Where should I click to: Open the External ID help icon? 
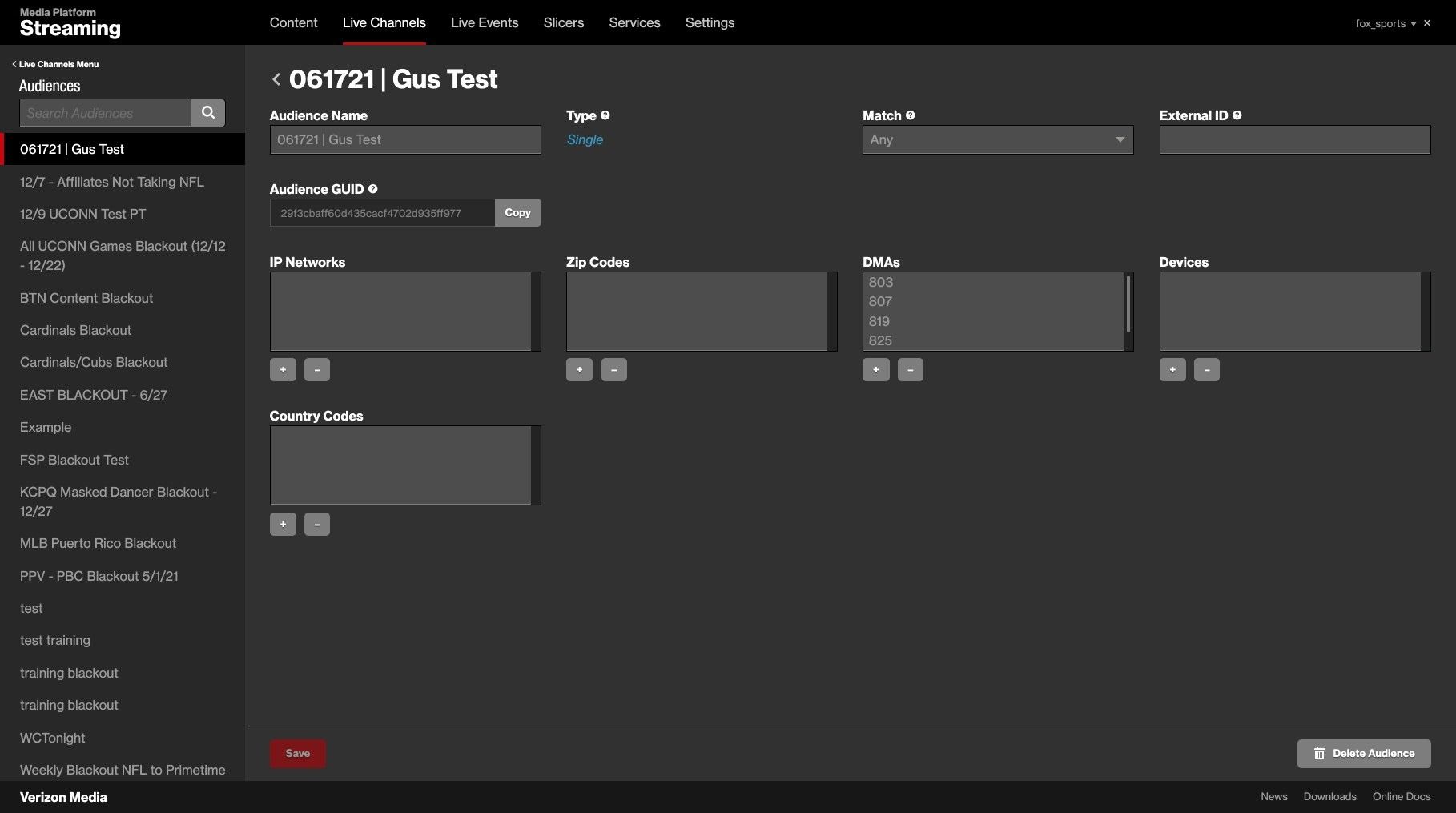click(1237, 115)
